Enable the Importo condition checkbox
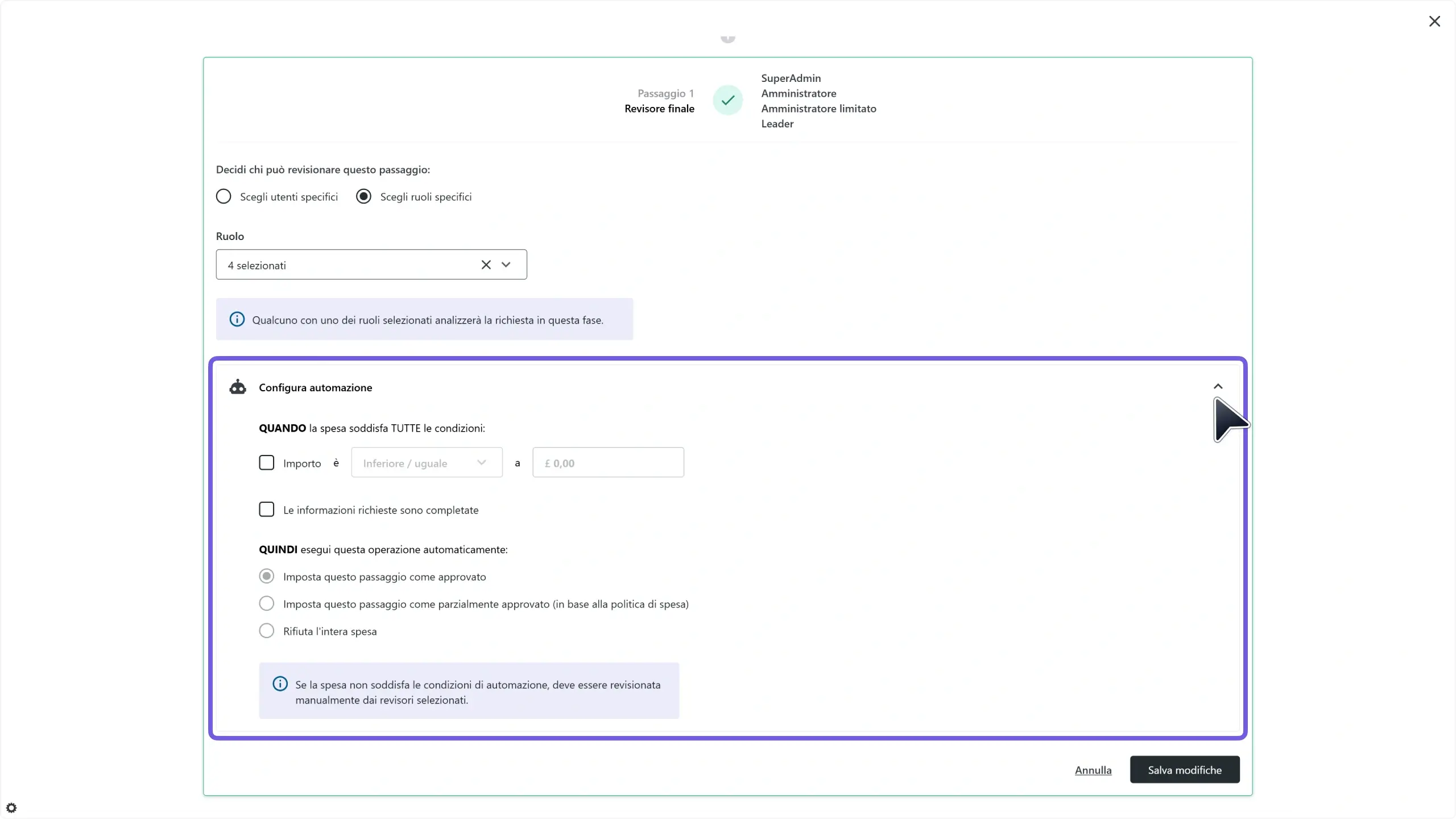The height and width of the screenshot is (819, 1456). tap(266, 462)
